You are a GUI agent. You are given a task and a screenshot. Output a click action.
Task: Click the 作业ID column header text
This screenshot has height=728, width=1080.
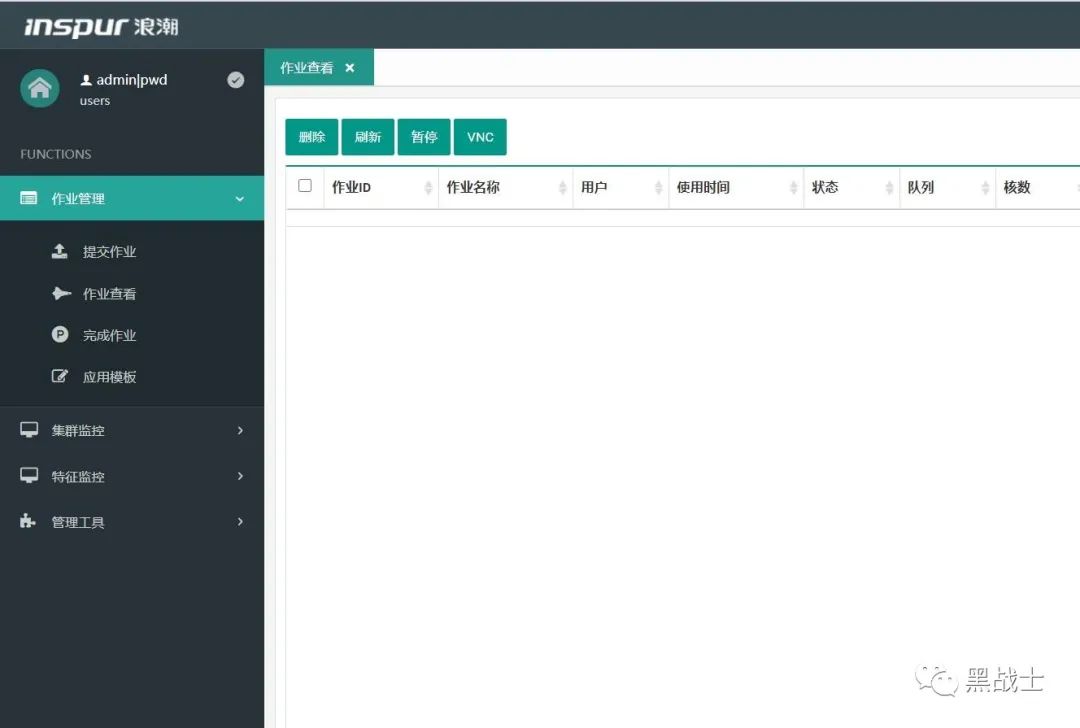[351, 187]
